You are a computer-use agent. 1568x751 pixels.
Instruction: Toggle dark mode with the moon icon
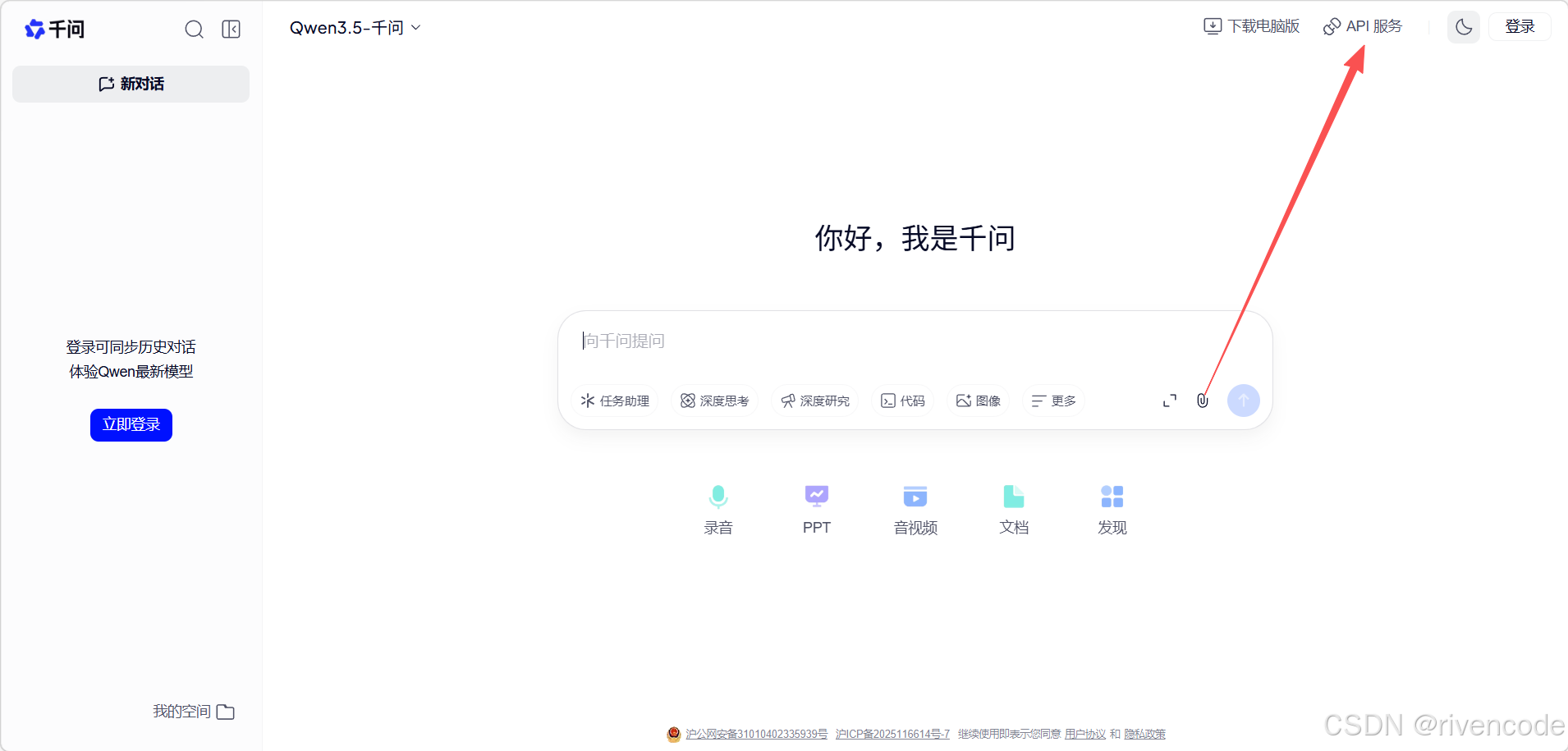1463,26
